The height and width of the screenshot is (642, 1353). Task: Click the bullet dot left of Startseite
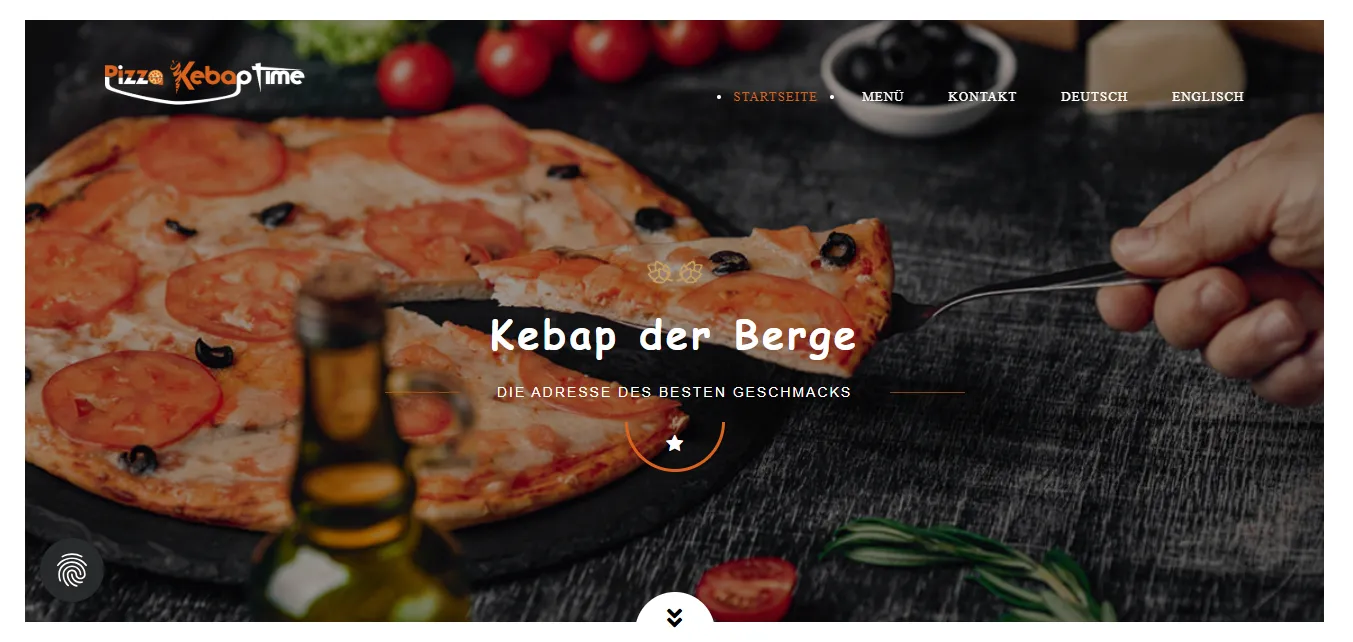coord(719,97)
